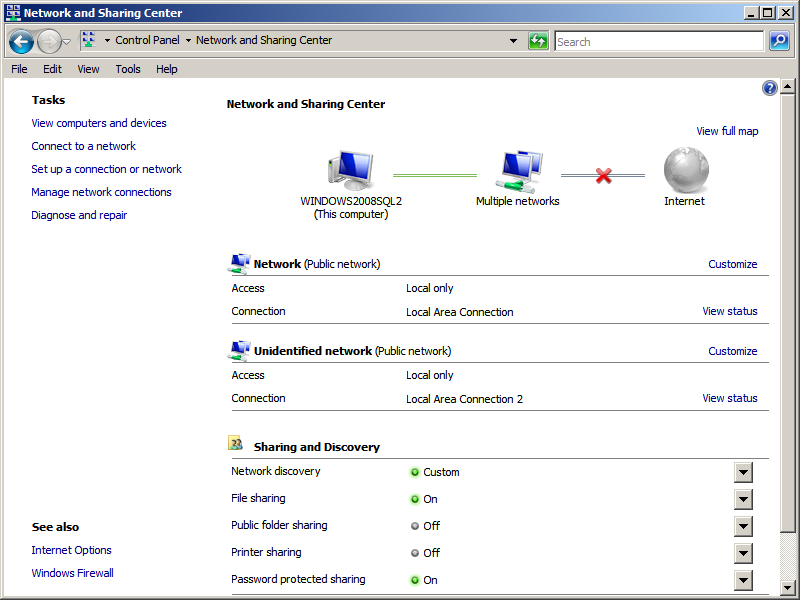The image size is (800, 600).
Task: Click gray status indicator for Printer sharing
Action: tap(415, 553)
